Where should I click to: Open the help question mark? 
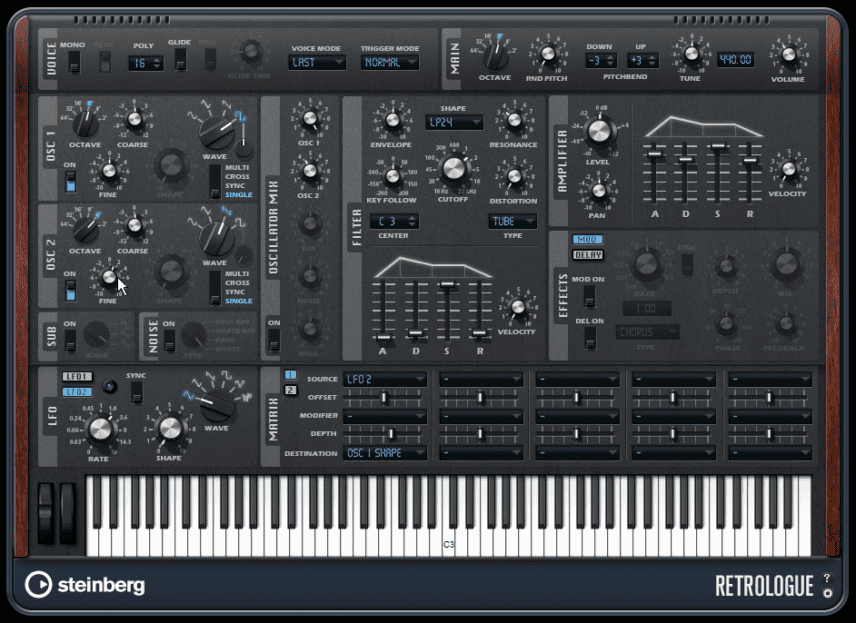pyautogui.click(x=828, y=578)
